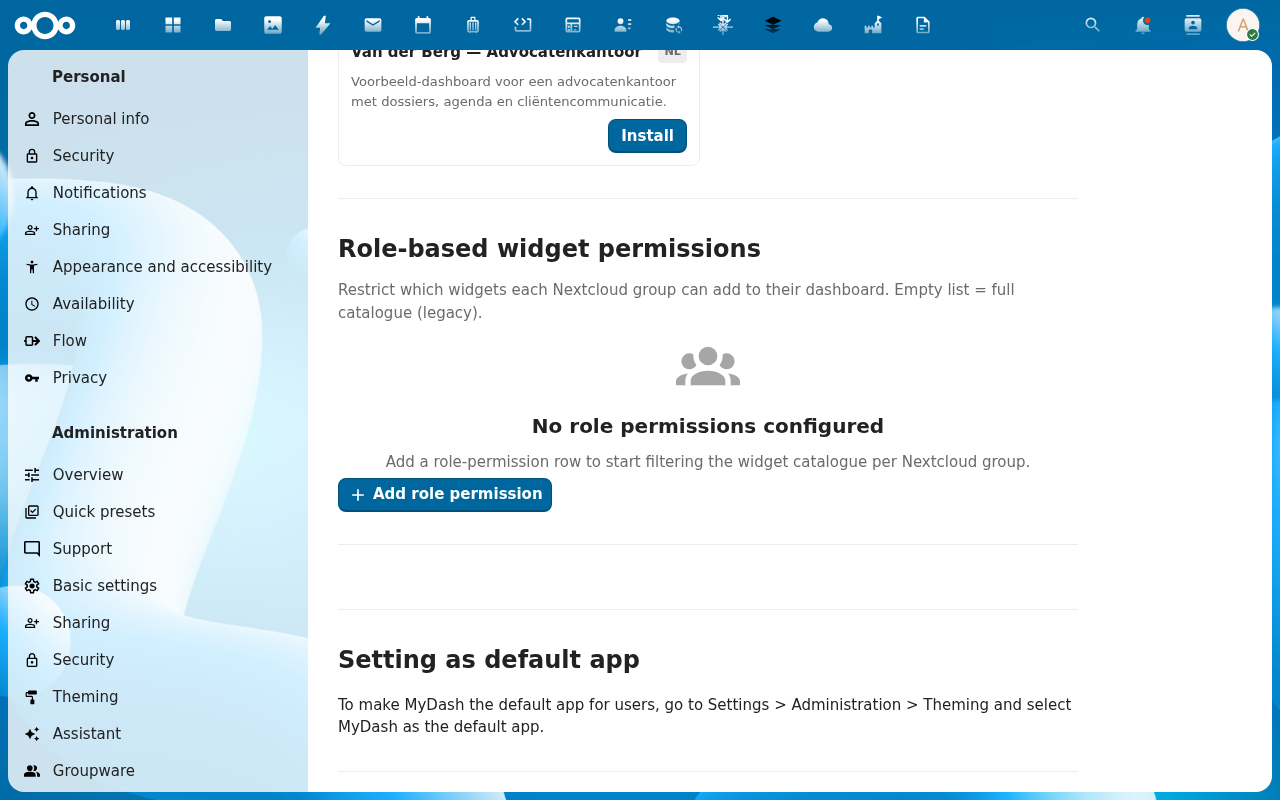Open the cloud app icon
The height and width of the screenshot is (800, 1280).
[x=823, y=25]
